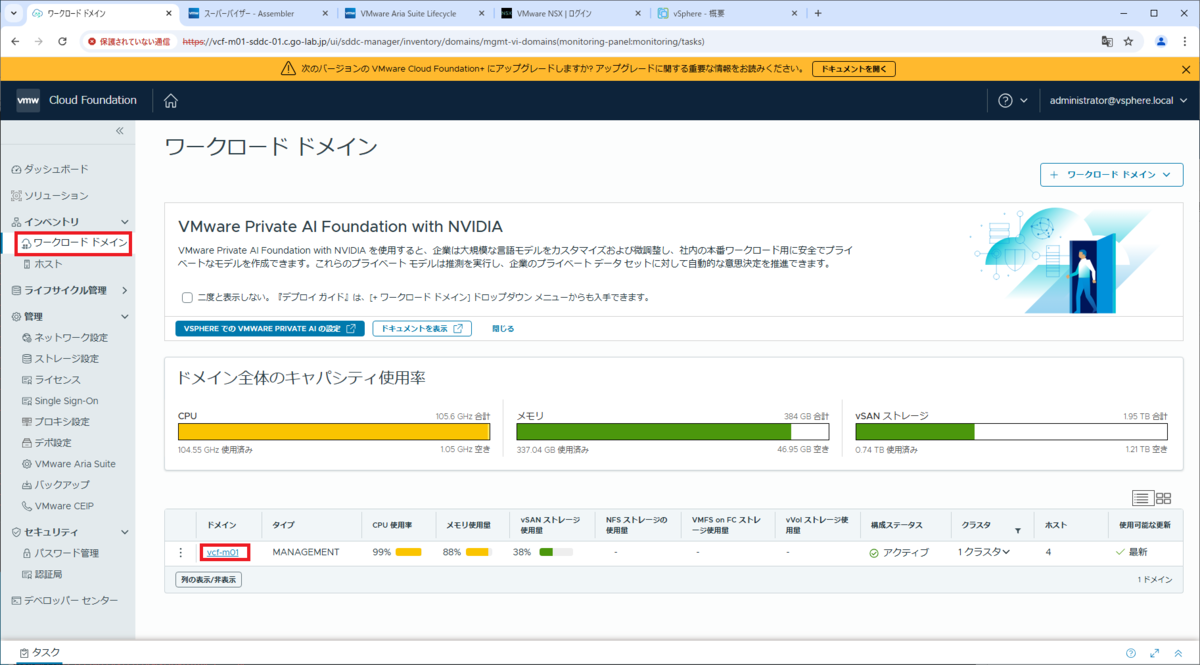Open VMware Aria Suite in sidebar

click(x=68, y=464)
